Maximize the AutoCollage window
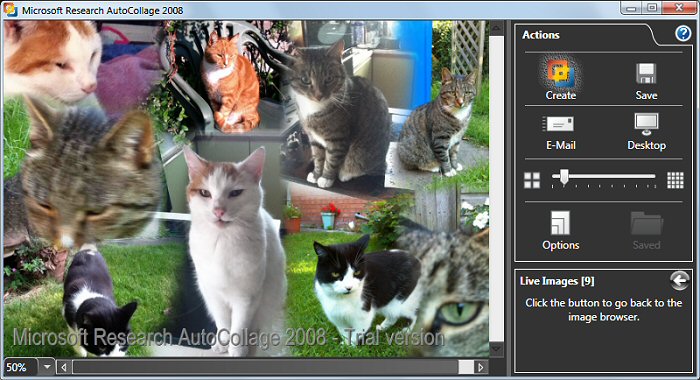This screenshot has width=700, height=380. (x=652, y=8)
